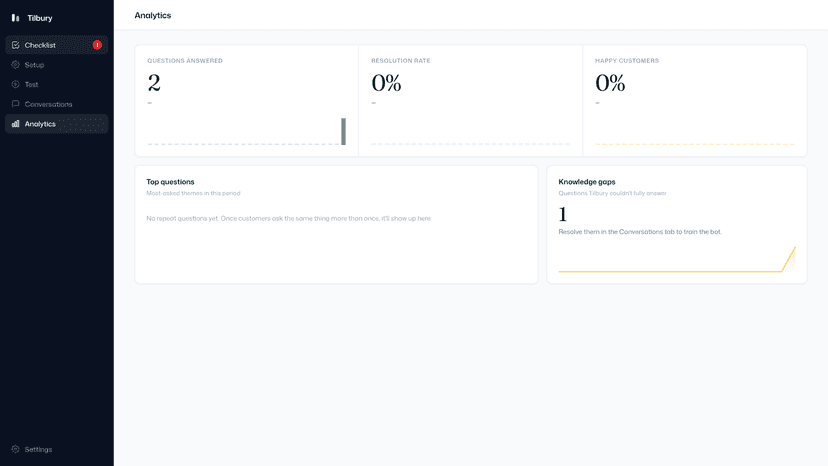The image size is (828, 466).
Task: Click the Tilbury workspace name
Action: (x=40, y=18)
